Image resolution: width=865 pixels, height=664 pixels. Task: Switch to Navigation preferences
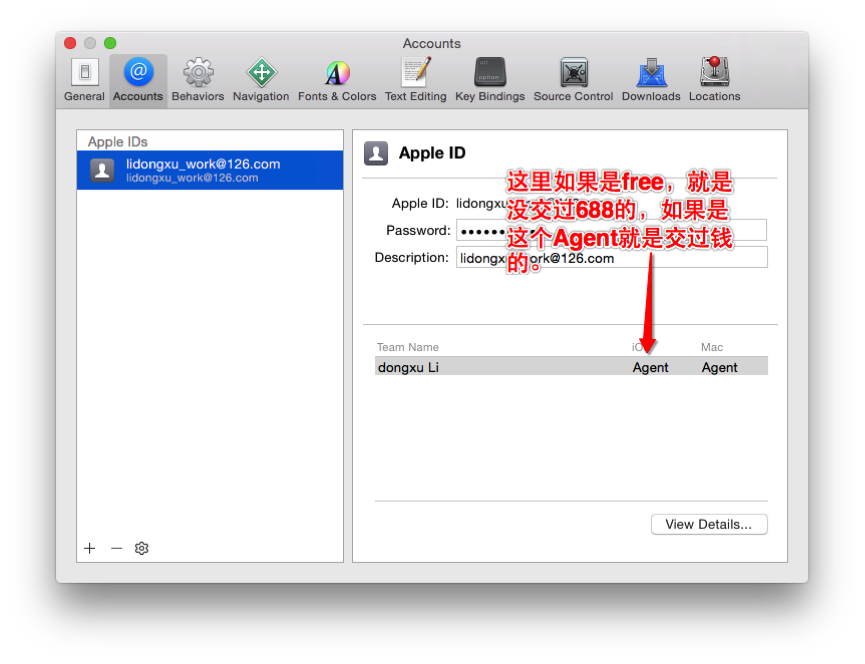click(x=261, y=81)
